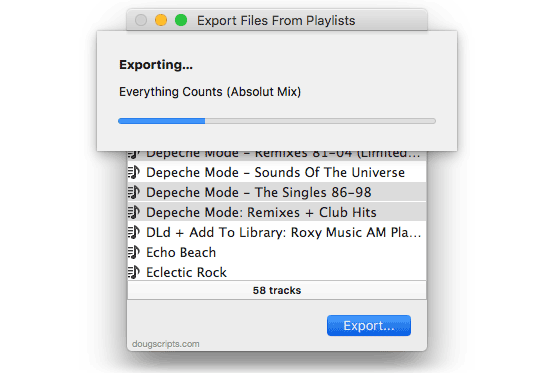Select Depeche Mode – The Singles 86-98 playlist
The height and width of the screenshot is (384, 552).
(277, 192)
